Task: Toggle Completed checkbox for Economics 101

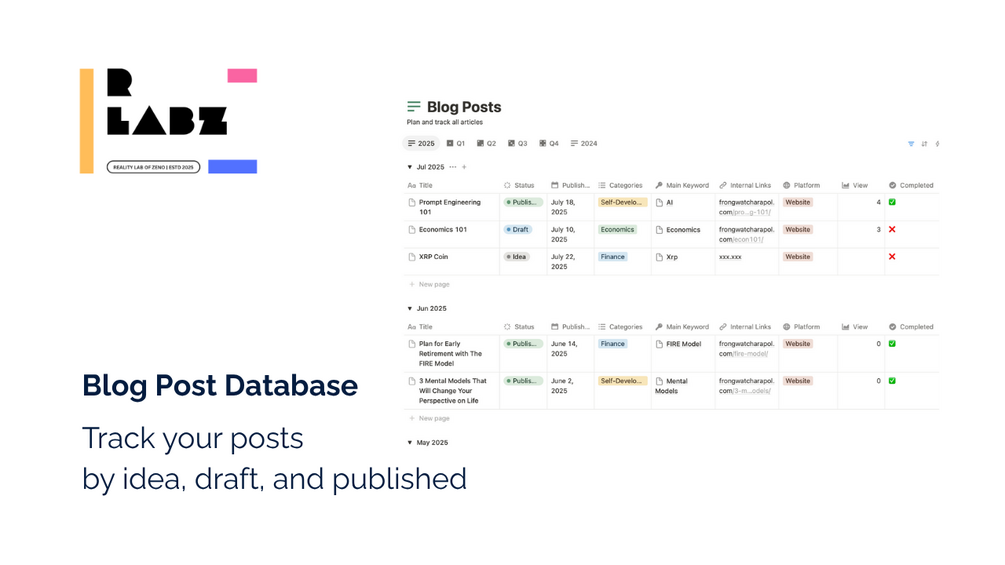Action: pos(892,229)
